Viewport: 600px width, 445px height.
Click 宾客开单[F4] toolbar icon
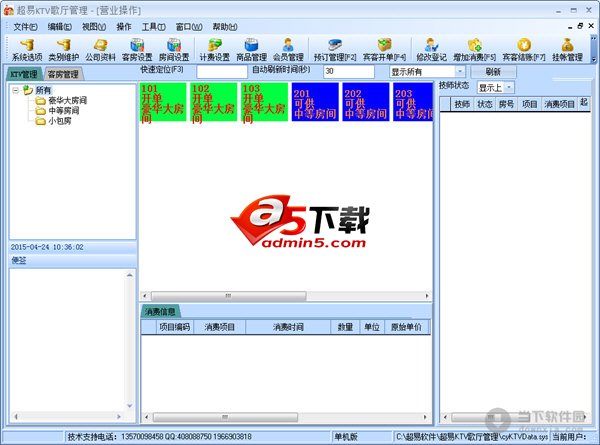pos(384,50)
